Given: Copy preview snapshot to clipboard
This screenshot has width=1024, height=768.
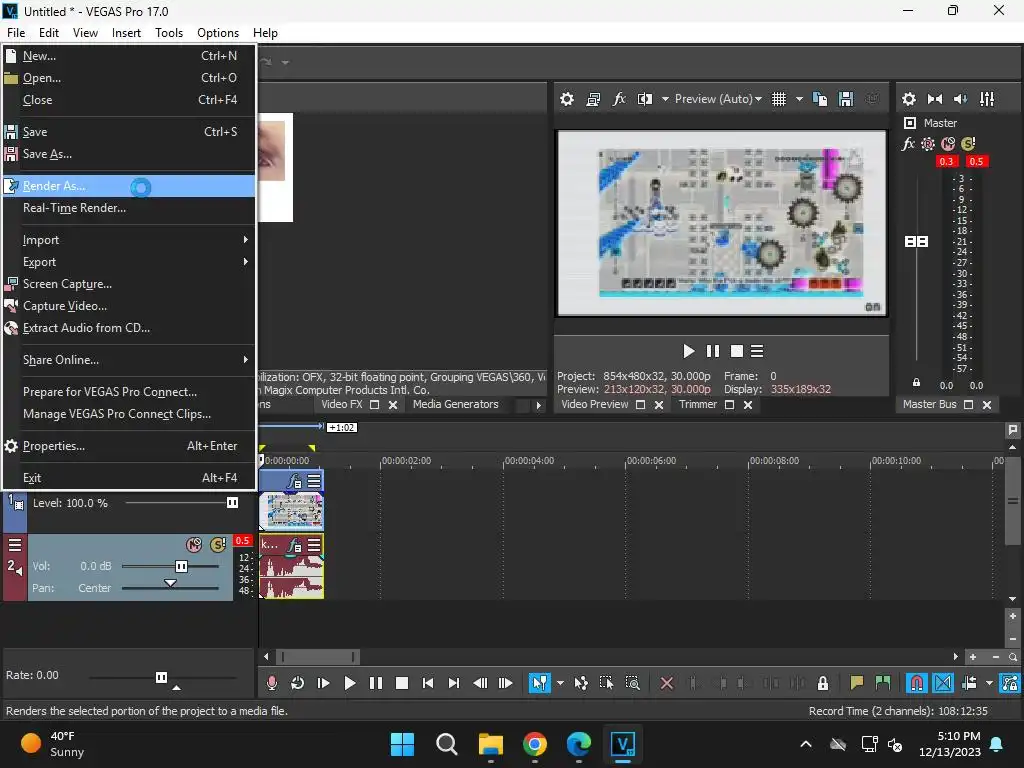Looking at the screenshot, I should pos(820,99).
